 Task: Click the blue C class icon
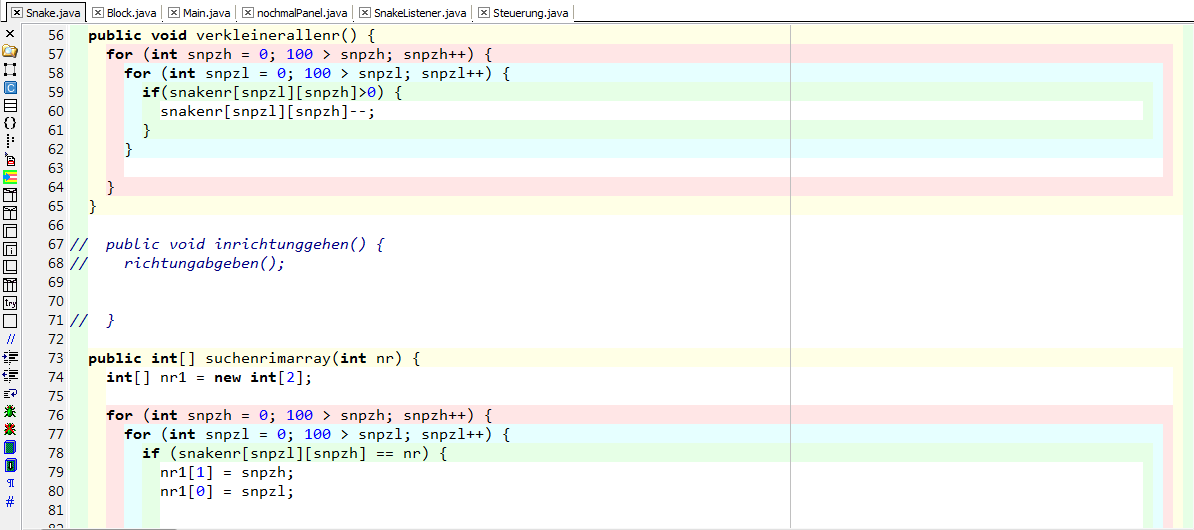point(10,87)
